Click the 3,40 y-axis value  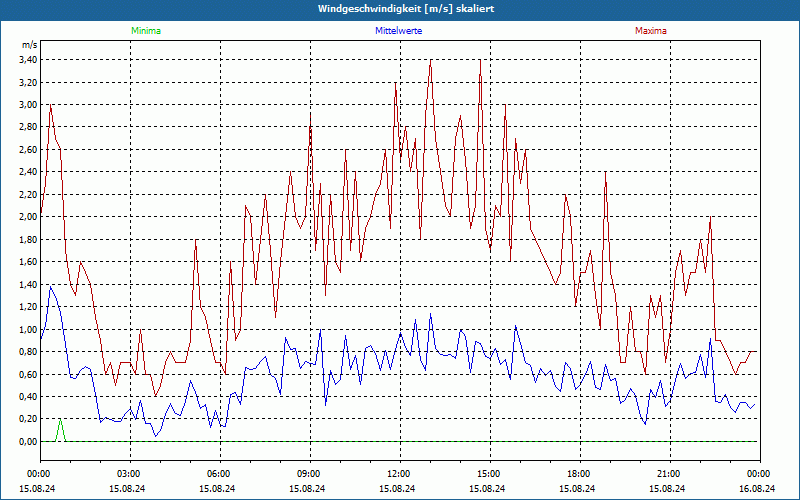(29, 60)
